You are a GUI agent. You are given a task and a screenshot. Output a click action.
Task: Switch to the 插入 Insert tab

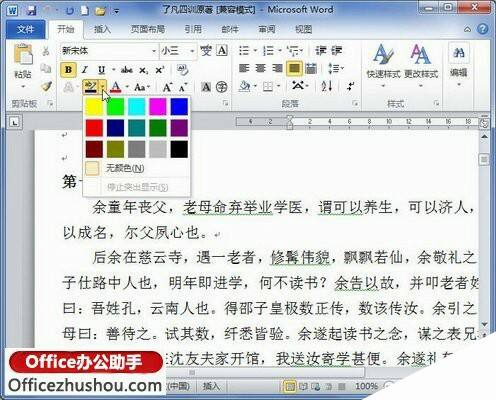pyautogui.click(x=102, y=29)
